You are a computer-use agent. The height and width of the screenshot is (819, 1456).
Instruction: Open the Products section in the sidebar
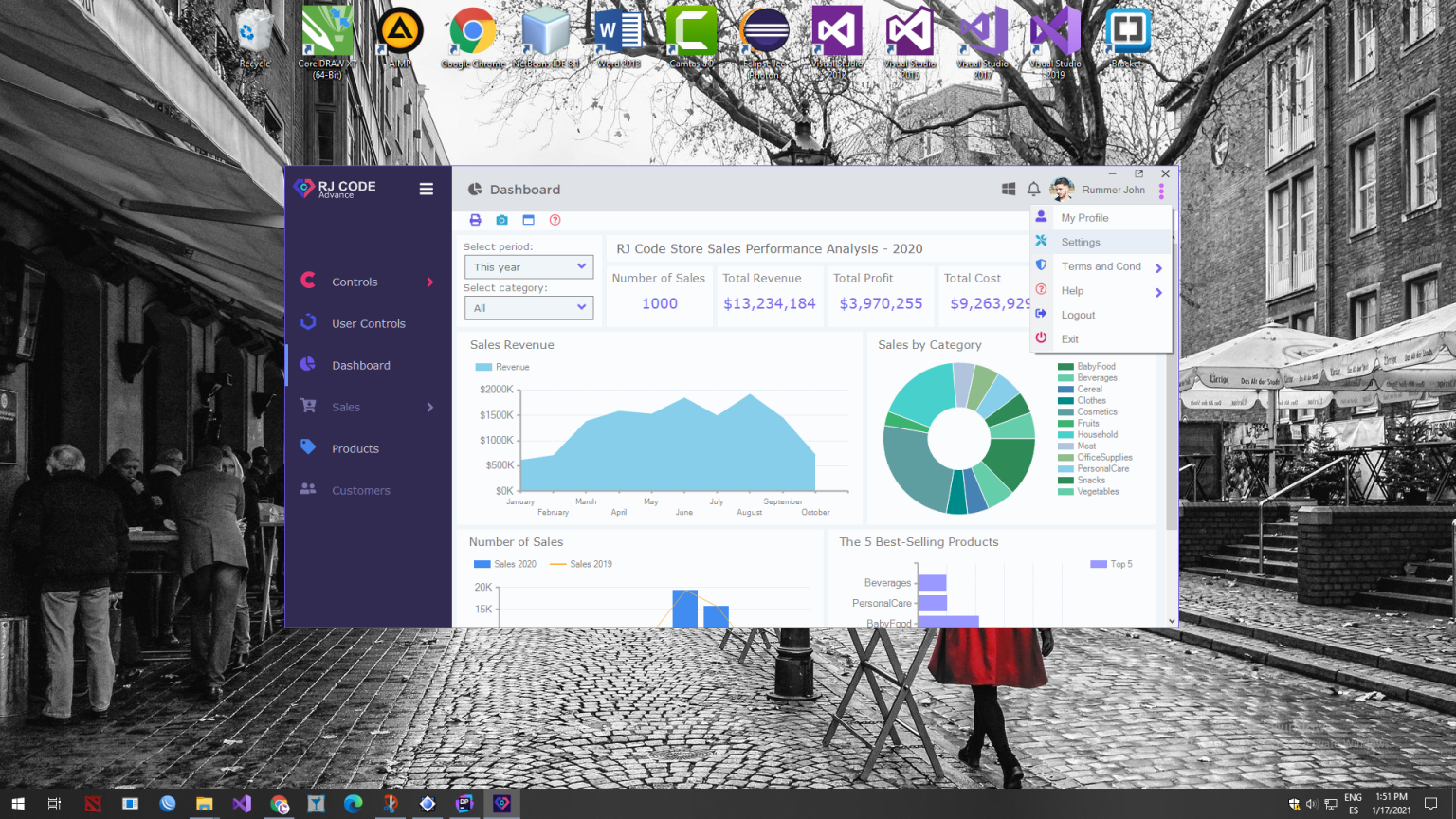click(x=357, y=447)
